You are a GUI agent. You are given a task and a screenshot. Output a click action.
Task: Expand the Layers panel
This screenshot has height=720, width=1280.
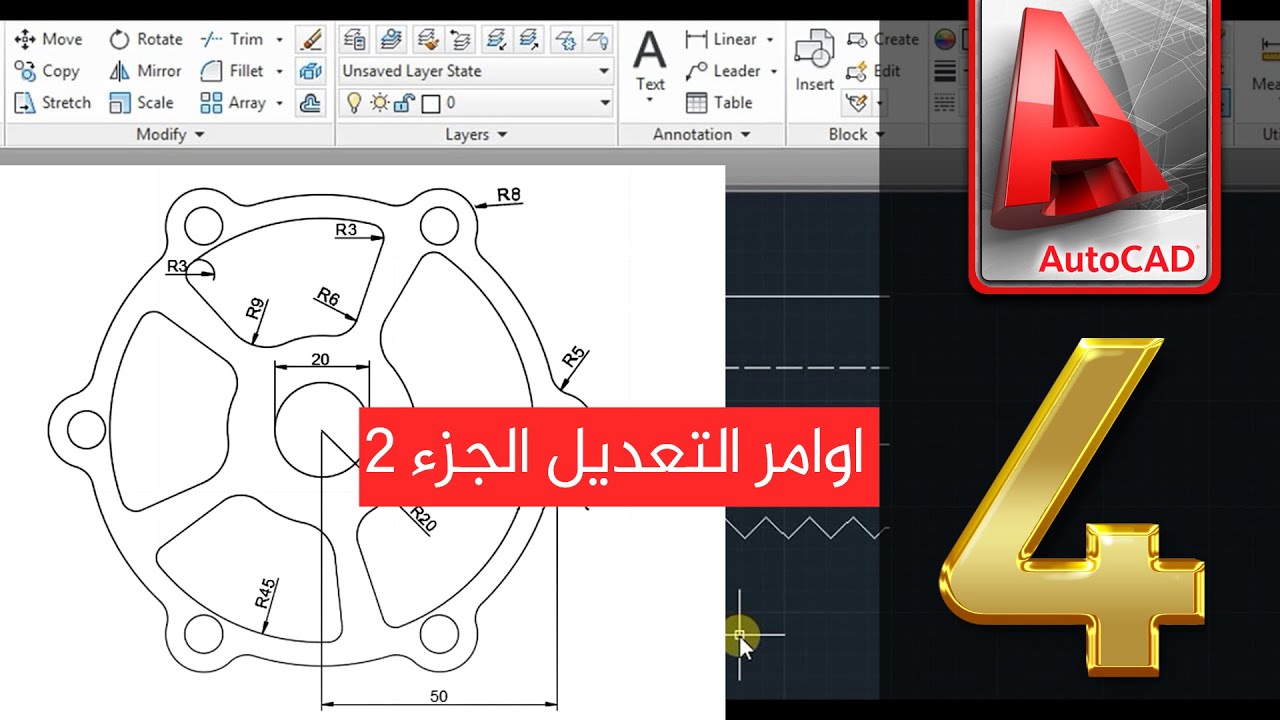point(476,134)
